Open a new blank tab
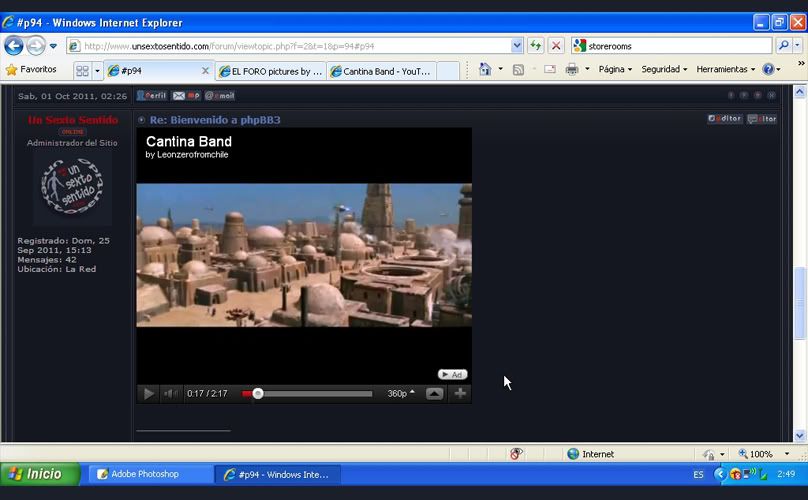This screenshot has width=808, height=500. click(448, 71)
